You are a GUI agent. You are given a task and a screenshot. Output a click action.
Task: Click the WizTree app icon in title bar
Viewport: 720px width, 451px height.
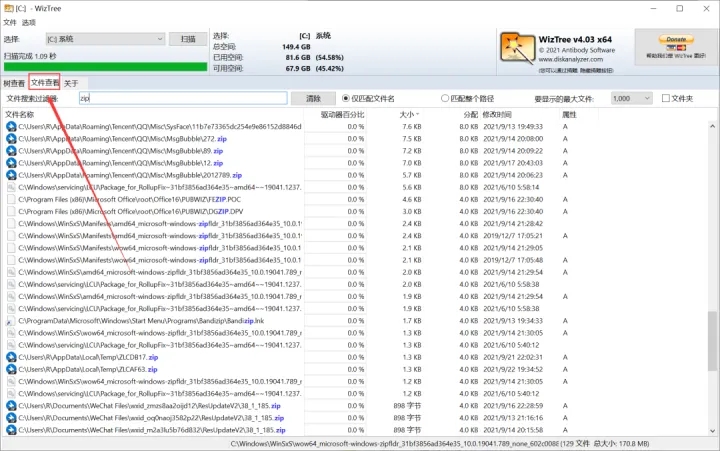coord(8,8)
